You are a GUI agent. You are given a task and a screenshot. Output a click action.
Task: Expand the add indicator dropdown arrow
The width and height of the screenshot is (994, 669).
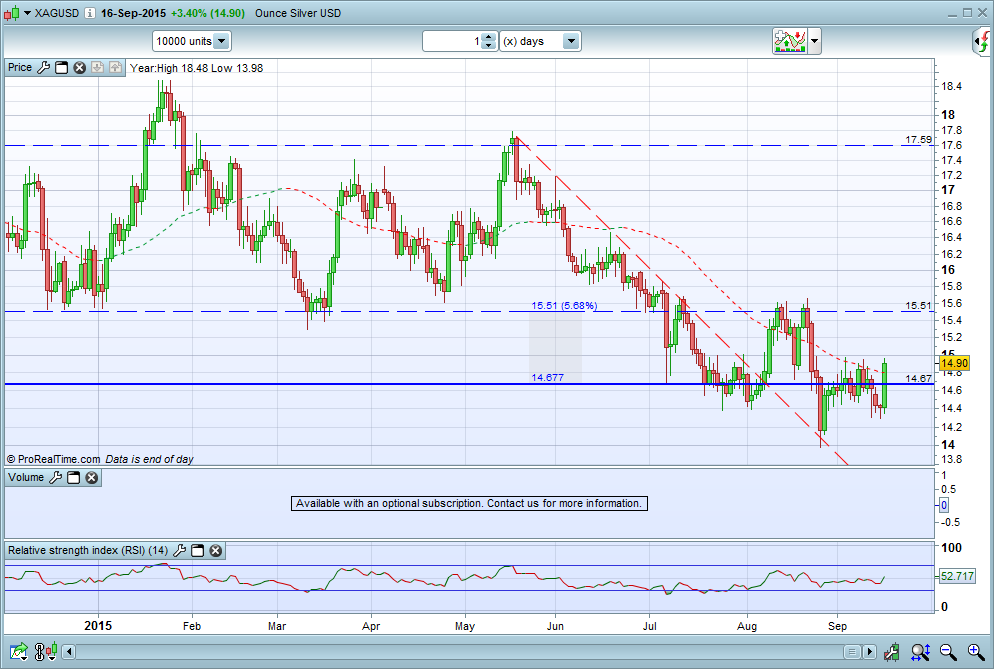tap(815, 41)
